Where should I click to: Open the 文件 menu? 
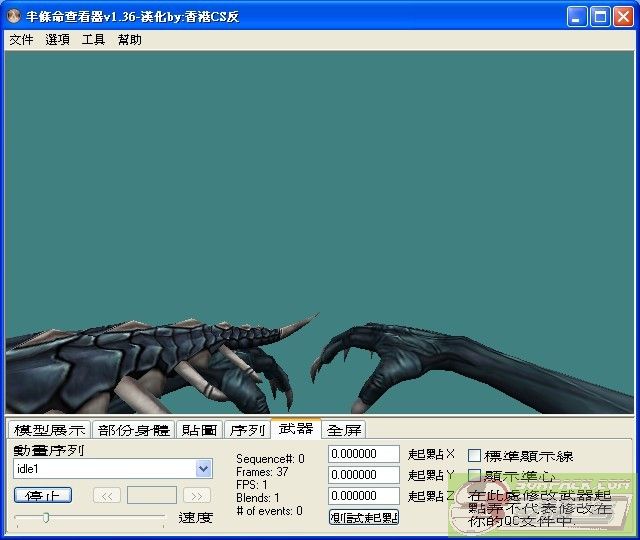(x=21, y=40)
